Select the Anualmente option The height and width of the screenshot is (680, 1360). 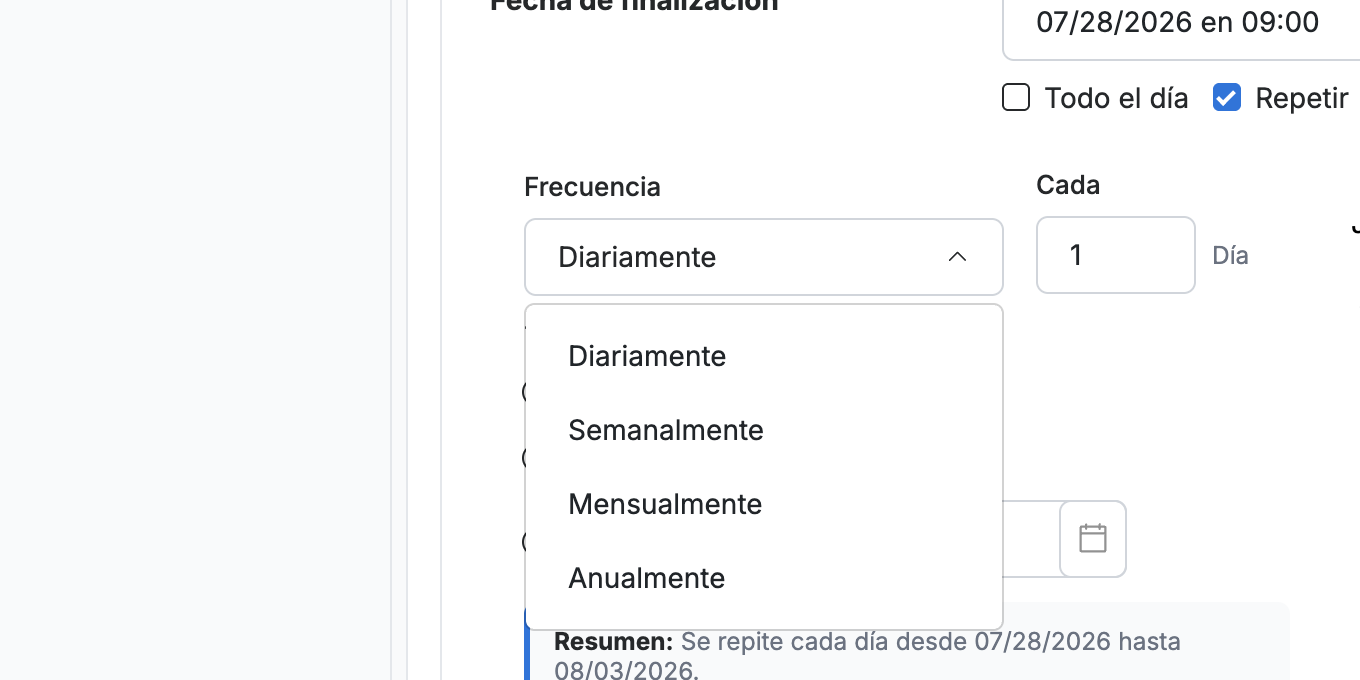tap(763, 578)
